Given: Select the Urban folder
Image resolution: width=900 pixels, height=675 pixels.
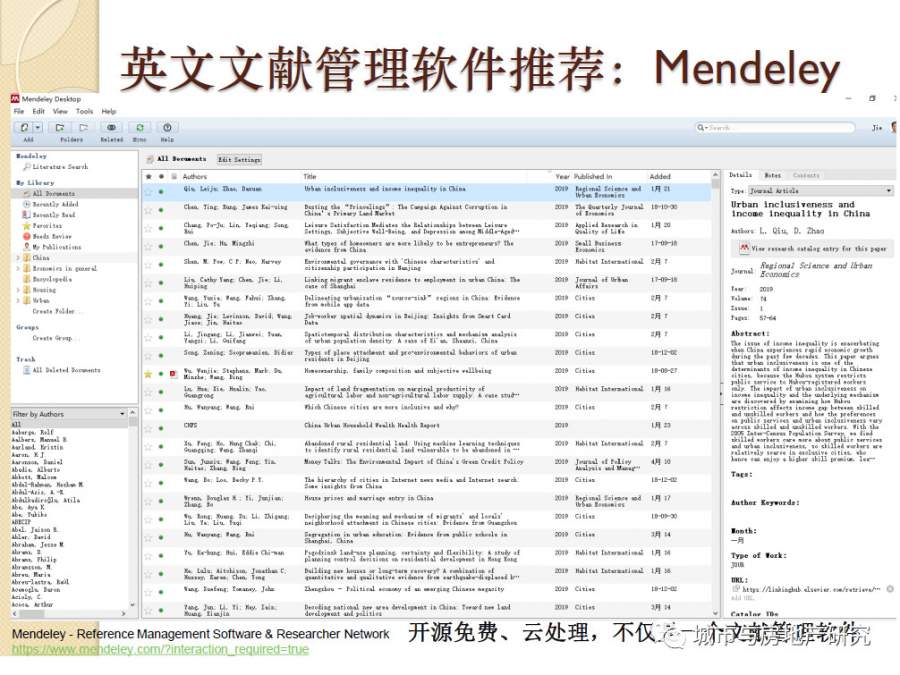Looking at the screenshot, I should point(36,300).
